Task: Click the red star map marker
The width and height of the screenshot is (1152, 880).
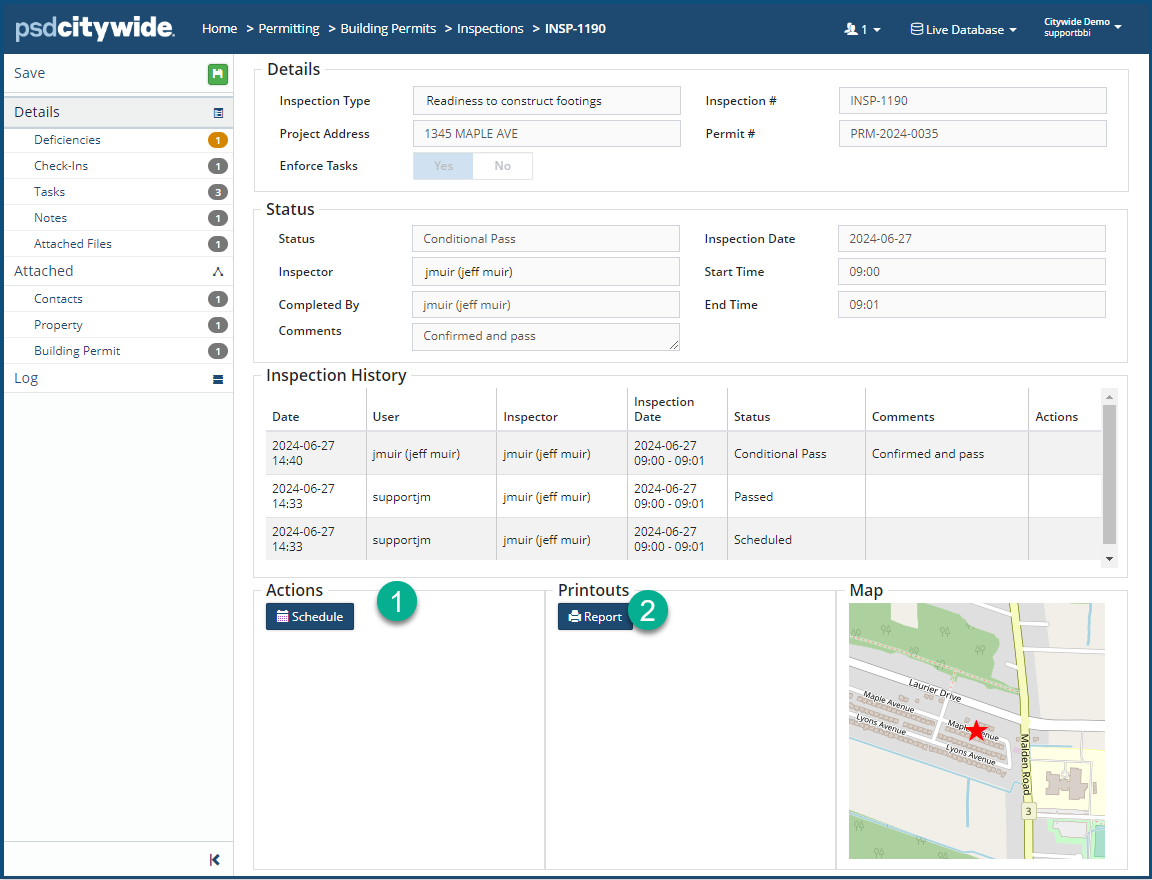Action: pyautogui.click(x=977, y=731)
